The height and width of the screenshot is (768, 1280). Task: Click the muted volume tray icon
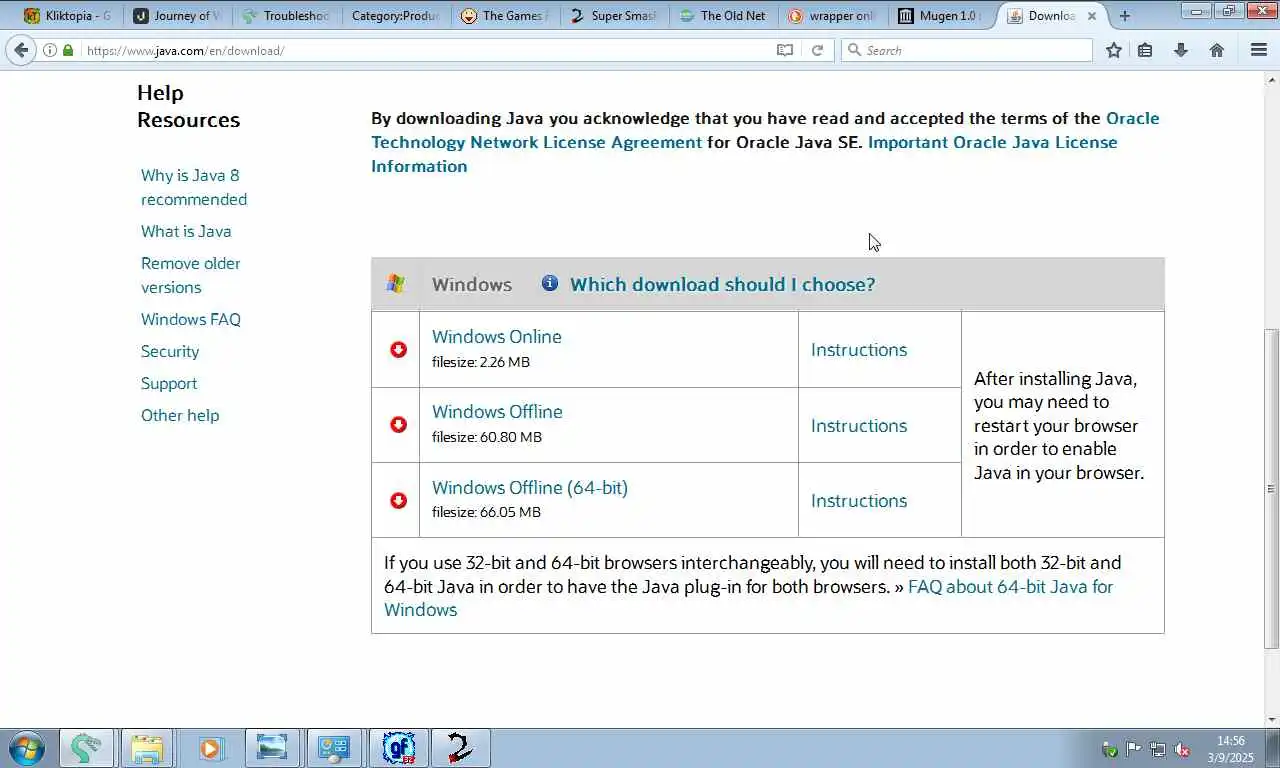coord(1182,749)
